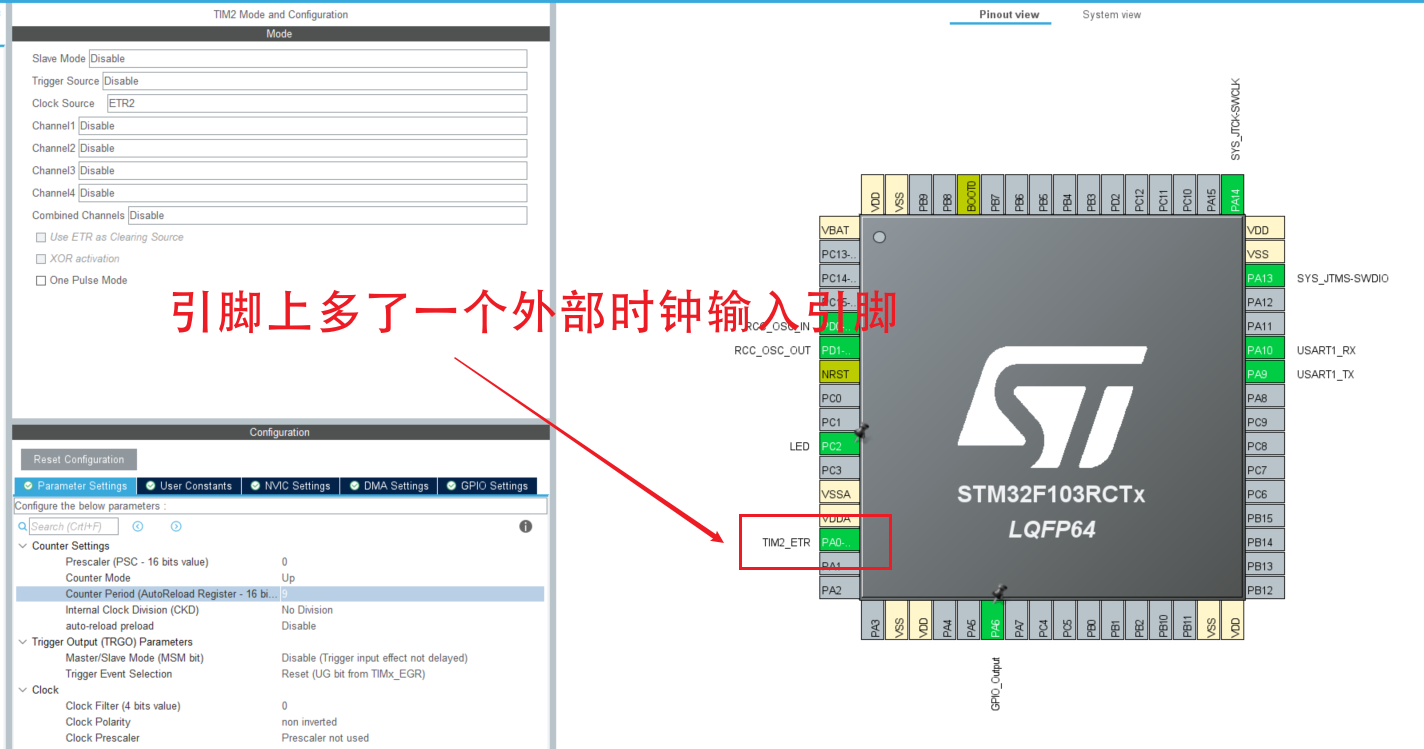The height and width of the screenshot is (749, 1424).
Task: Click the PA13 SYS_JTMS-SWDIO pin
Action: [1264, 278]
